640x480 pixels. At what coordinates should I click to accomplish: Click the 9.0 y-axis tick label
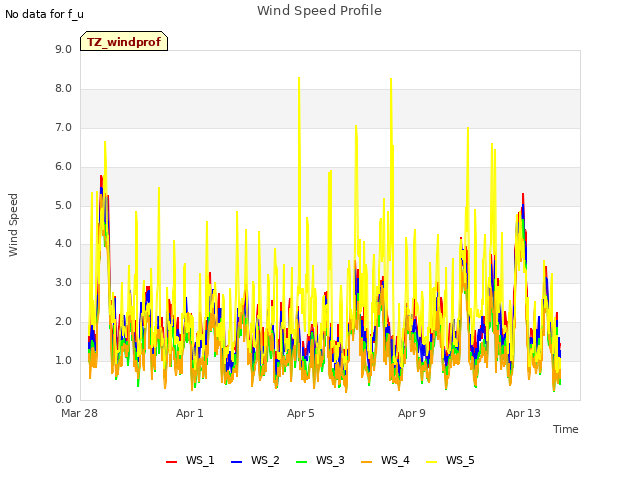64,49
